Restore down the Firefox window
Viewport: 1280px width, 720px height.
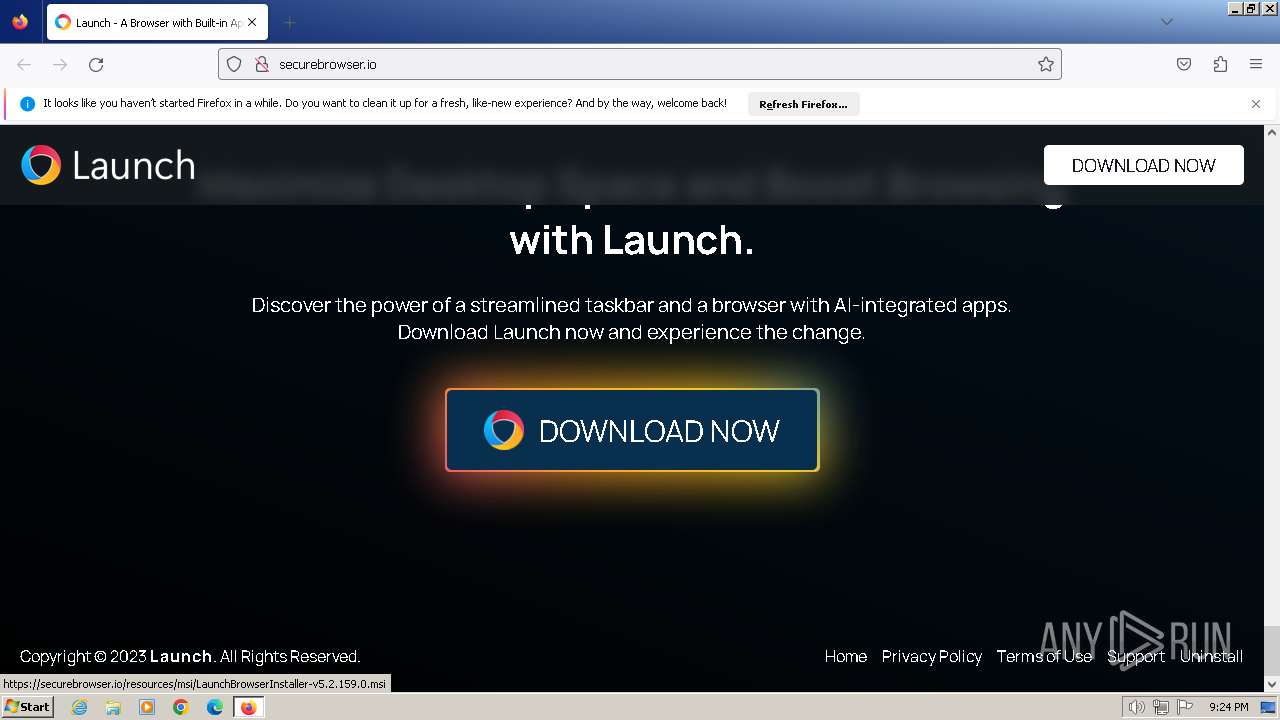[1252, 8]
